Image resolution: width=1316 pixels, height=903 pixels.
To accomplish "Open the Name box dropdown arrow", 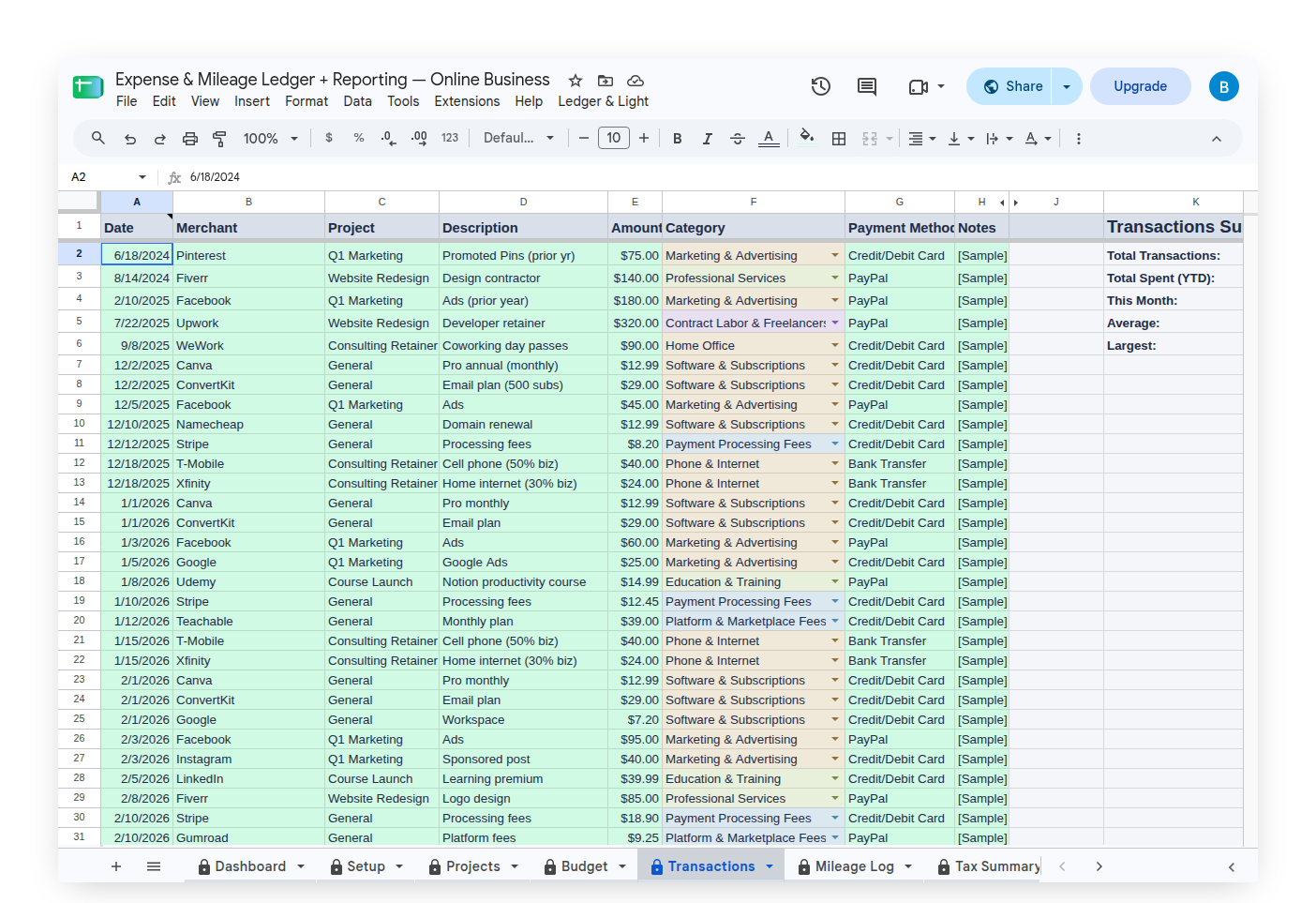I will coord(142,177).
